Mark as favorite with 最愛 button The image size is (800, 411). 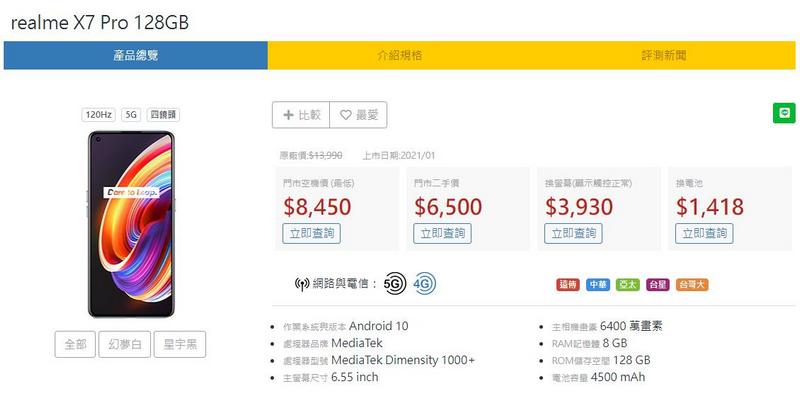[x=359, y=115]
